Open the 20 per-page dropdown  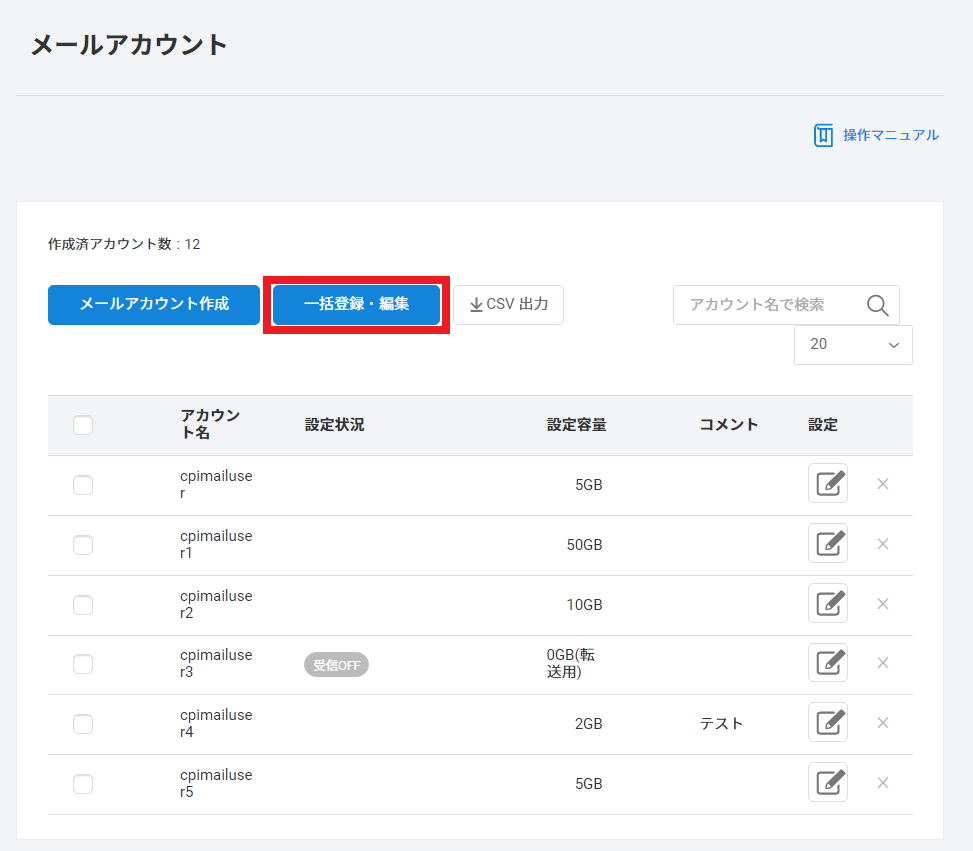click(x=852, y=344)
